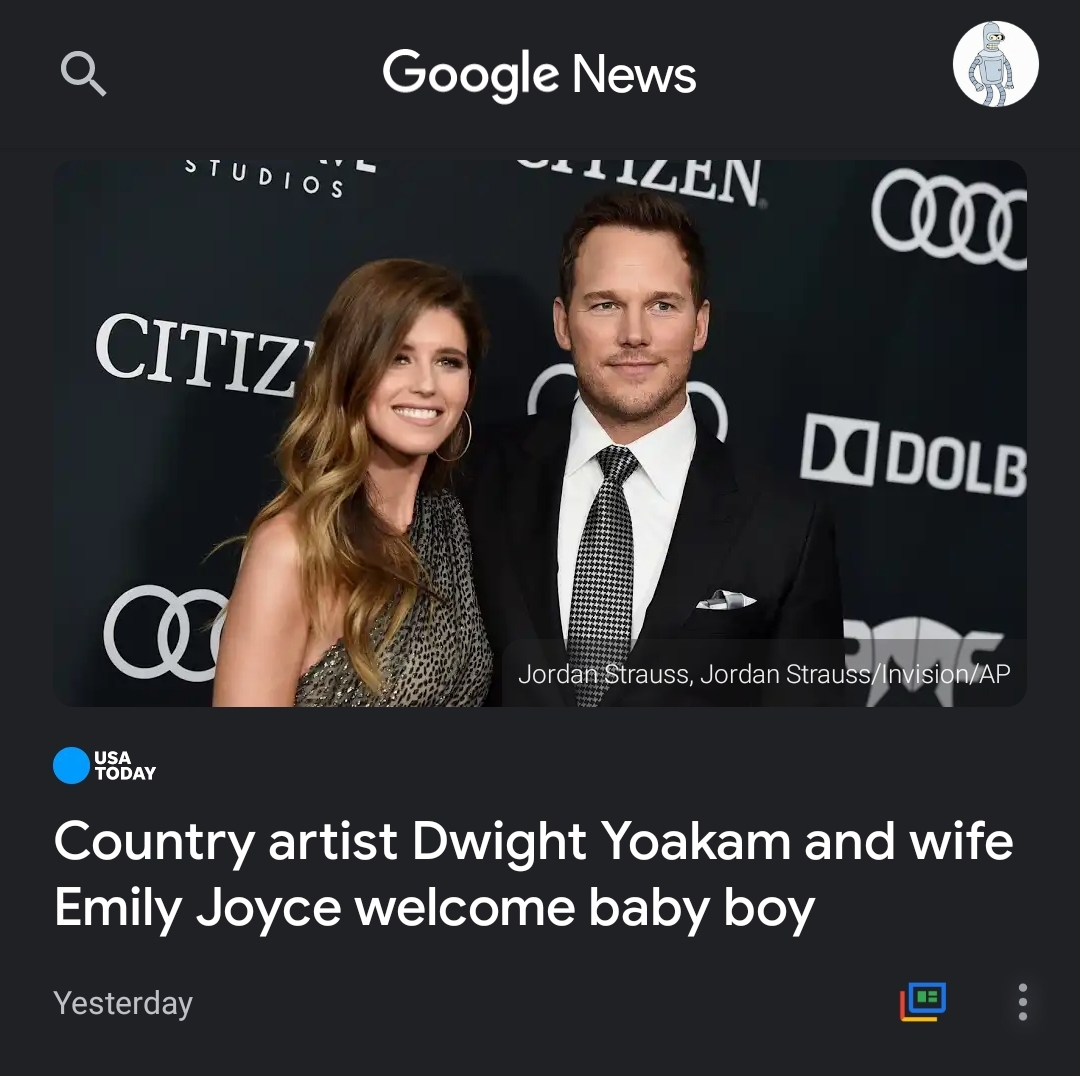Tap the blue USA Today circle logo
Screen dimensions: 1080x1076
pos(71,765)
